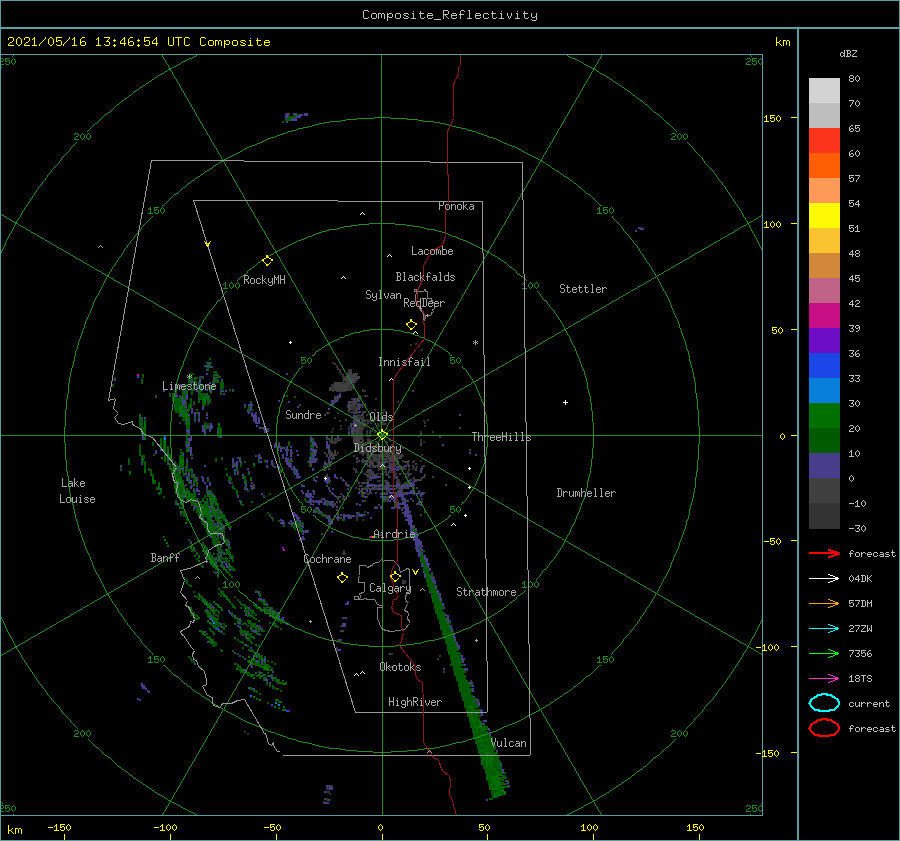900x841 pixels.
Task: Click the Strathmore label
Action: pyautogui.click(x=486, y=592)
